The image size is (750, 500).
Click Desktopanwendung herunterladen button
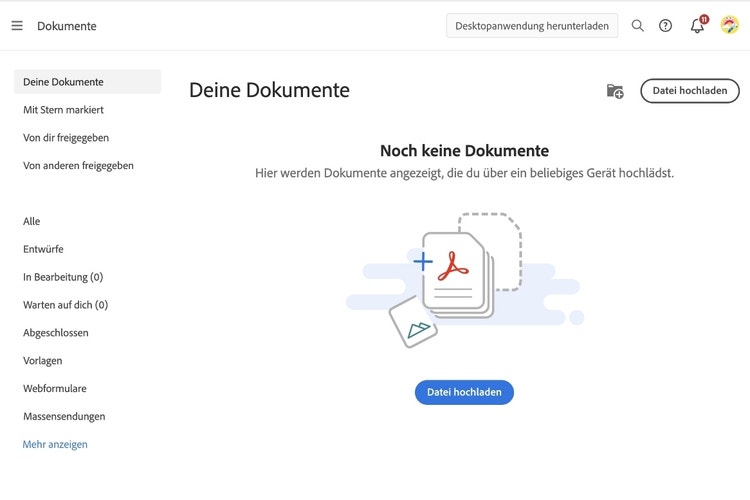tap(532, 26)
